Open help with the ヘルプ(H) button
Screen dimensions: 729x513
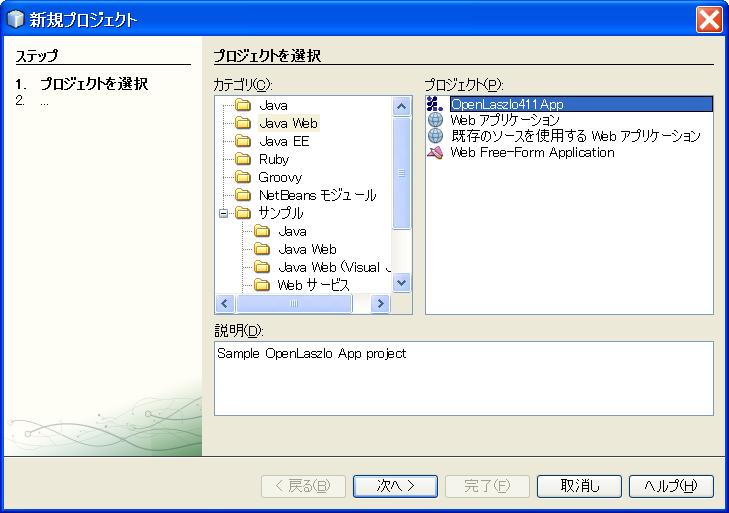click(x=671, y=486)
